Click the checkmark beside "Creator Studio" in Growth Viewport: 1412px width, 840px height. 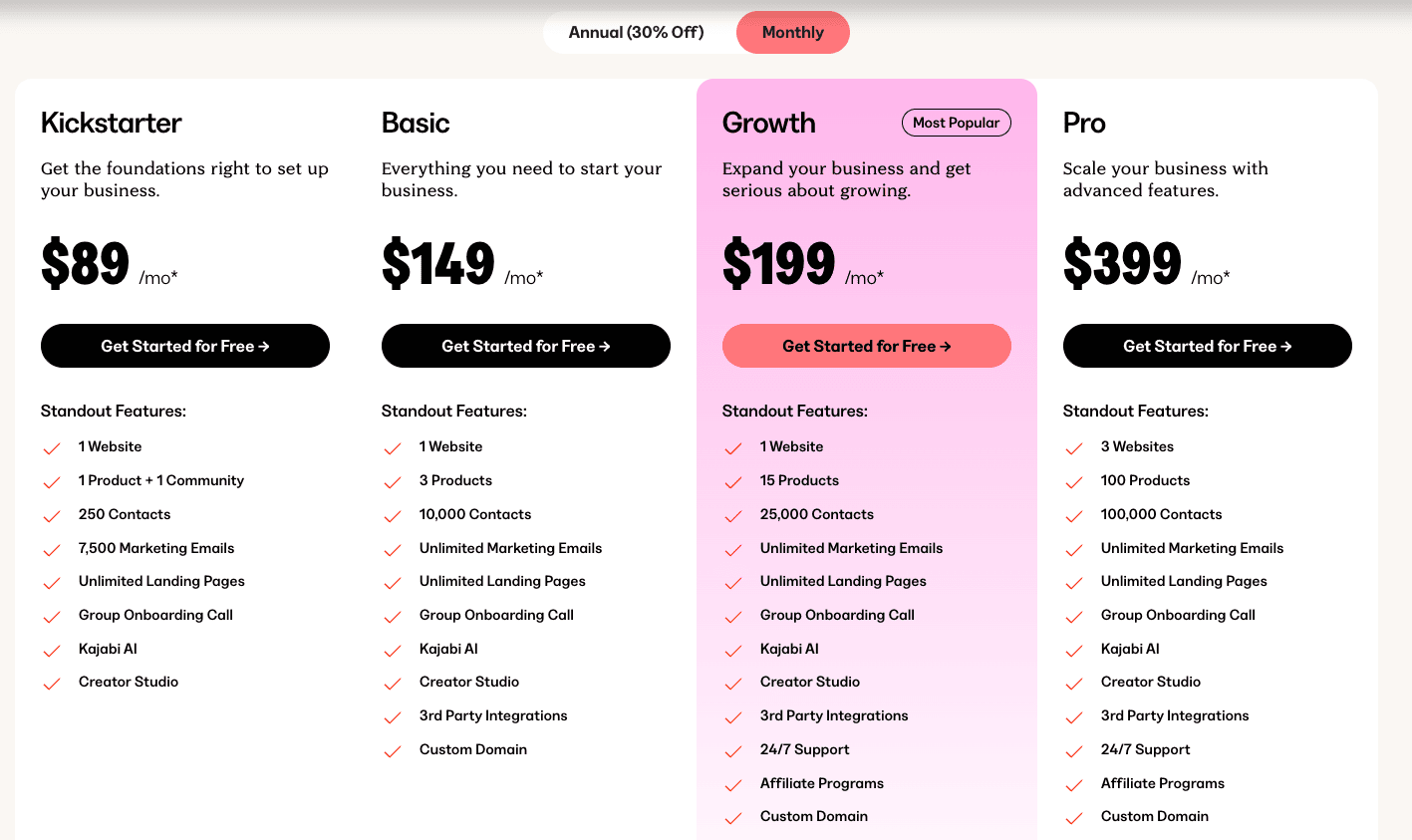[733, 684]
